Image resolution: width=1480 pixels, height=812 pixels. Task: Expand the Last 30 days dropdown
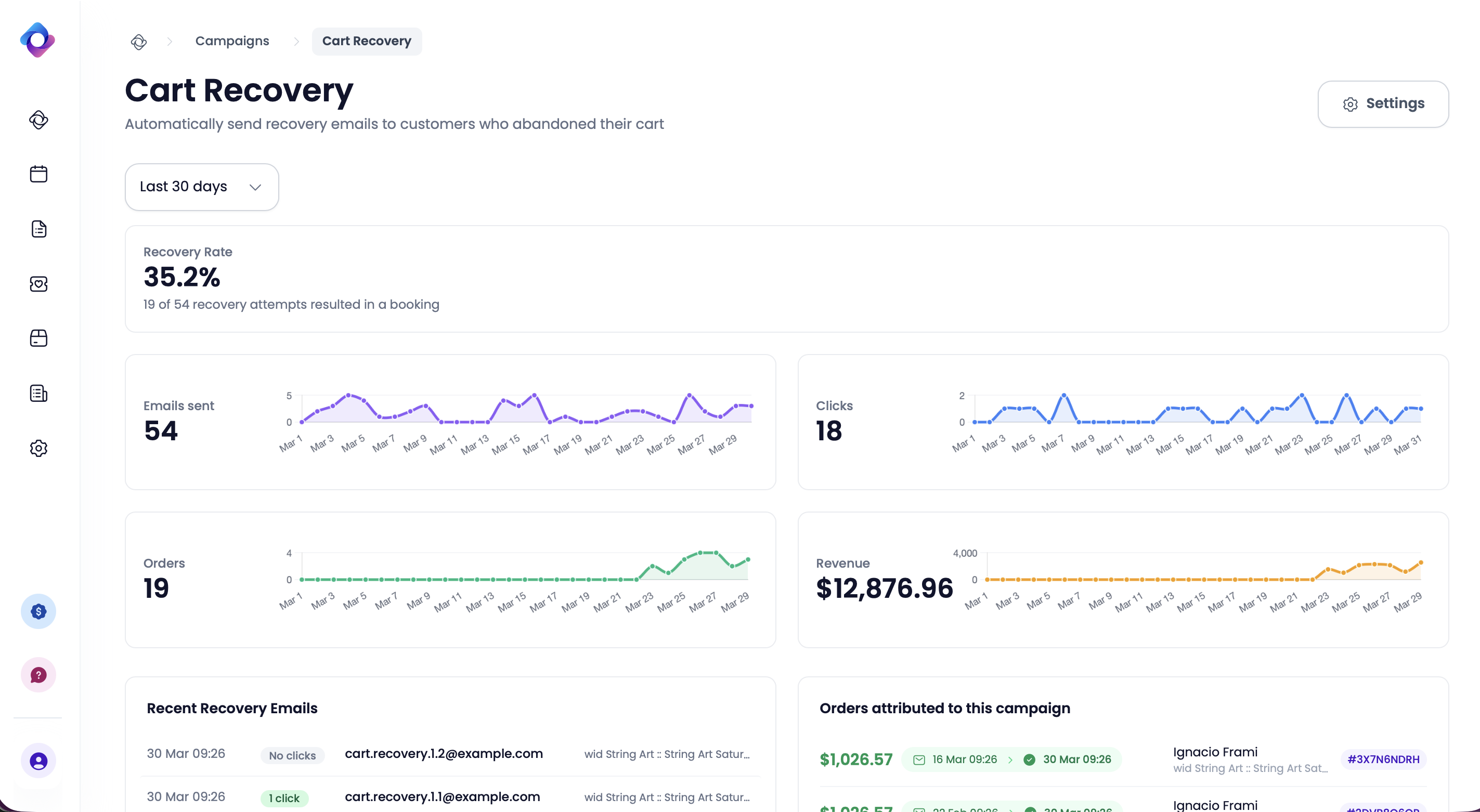pos(202,187)
